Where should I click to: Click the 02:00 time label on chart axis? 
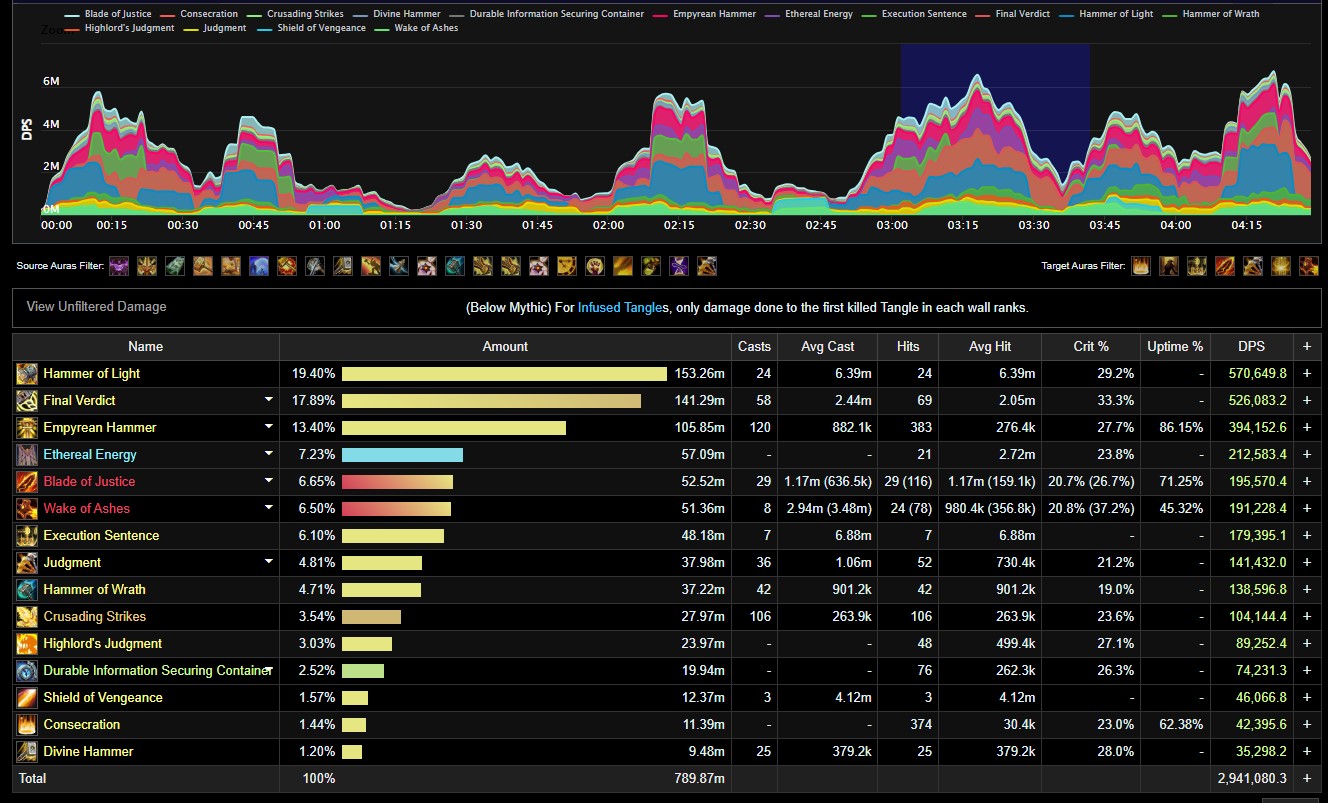pyautogui.click(x=609, y=225)
